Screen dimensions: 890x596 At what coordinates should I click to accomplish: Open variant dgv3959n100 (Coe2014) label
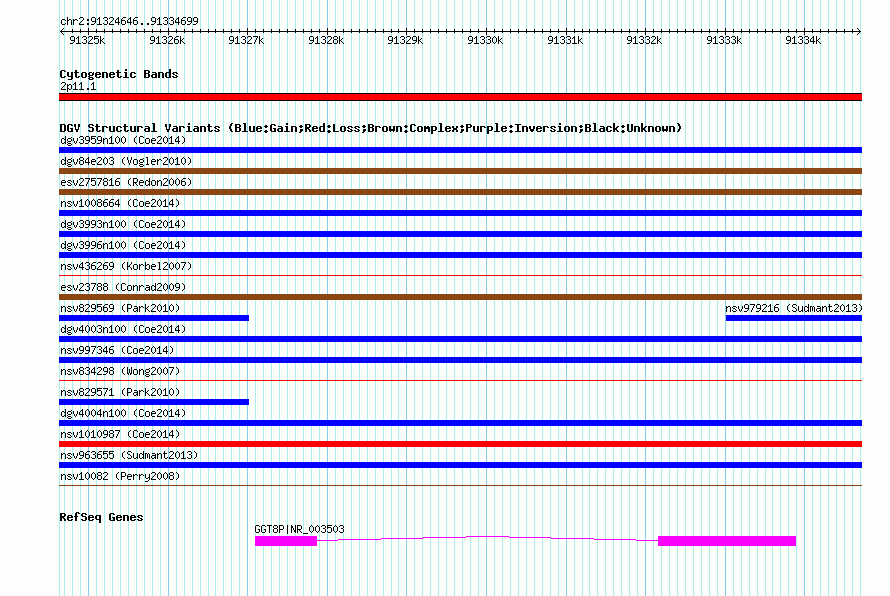click(123, 140)
